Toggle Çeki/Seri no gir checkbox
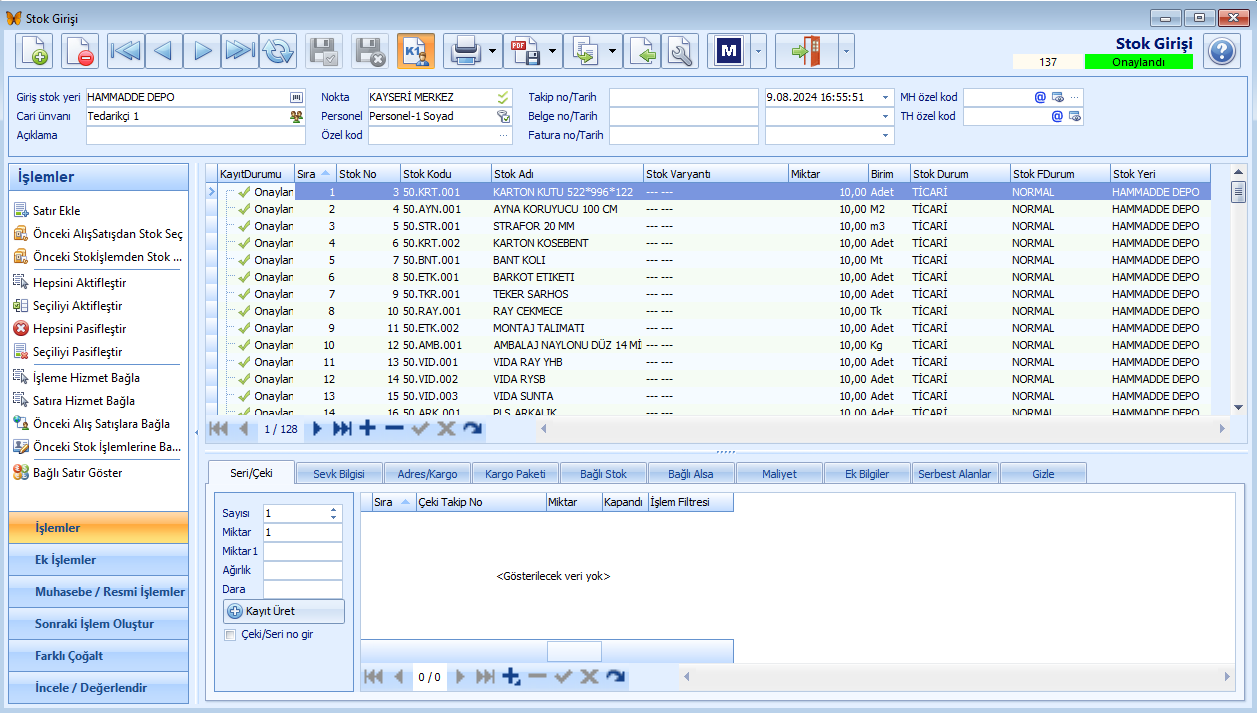The width and height of the screenshot is (1257, 713). pyautogui.click(x=231, y=634)
